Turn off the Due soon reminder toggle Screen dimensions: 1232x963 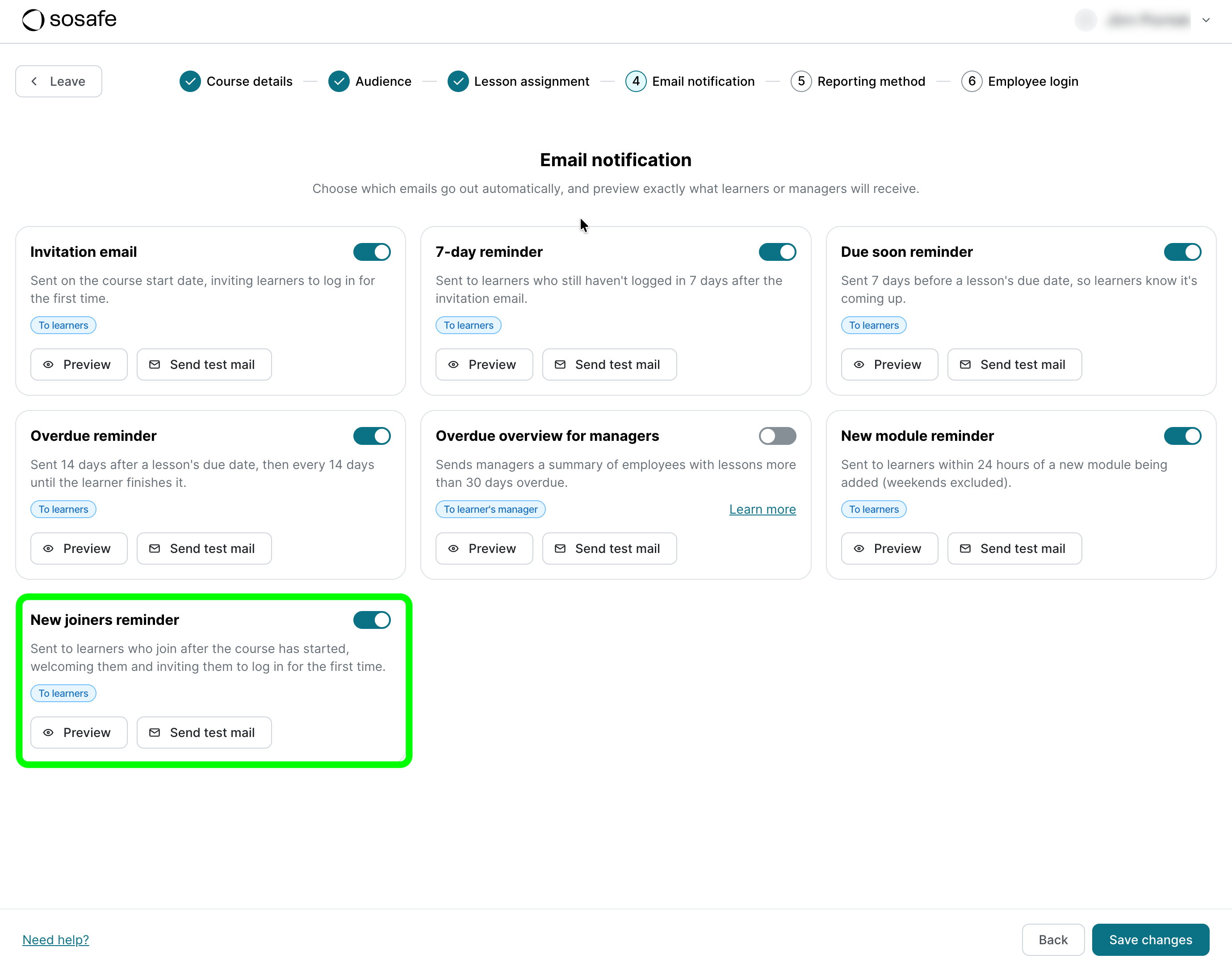pos(1182,251)
